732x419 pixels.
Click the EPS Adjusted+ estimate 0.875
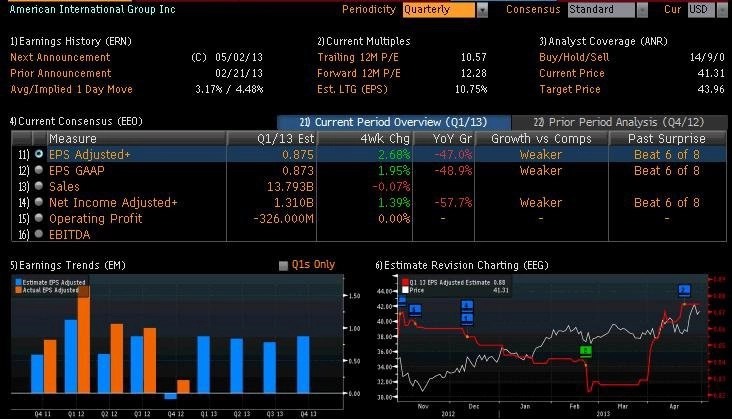pyautogui.click(x=298, y=154)
